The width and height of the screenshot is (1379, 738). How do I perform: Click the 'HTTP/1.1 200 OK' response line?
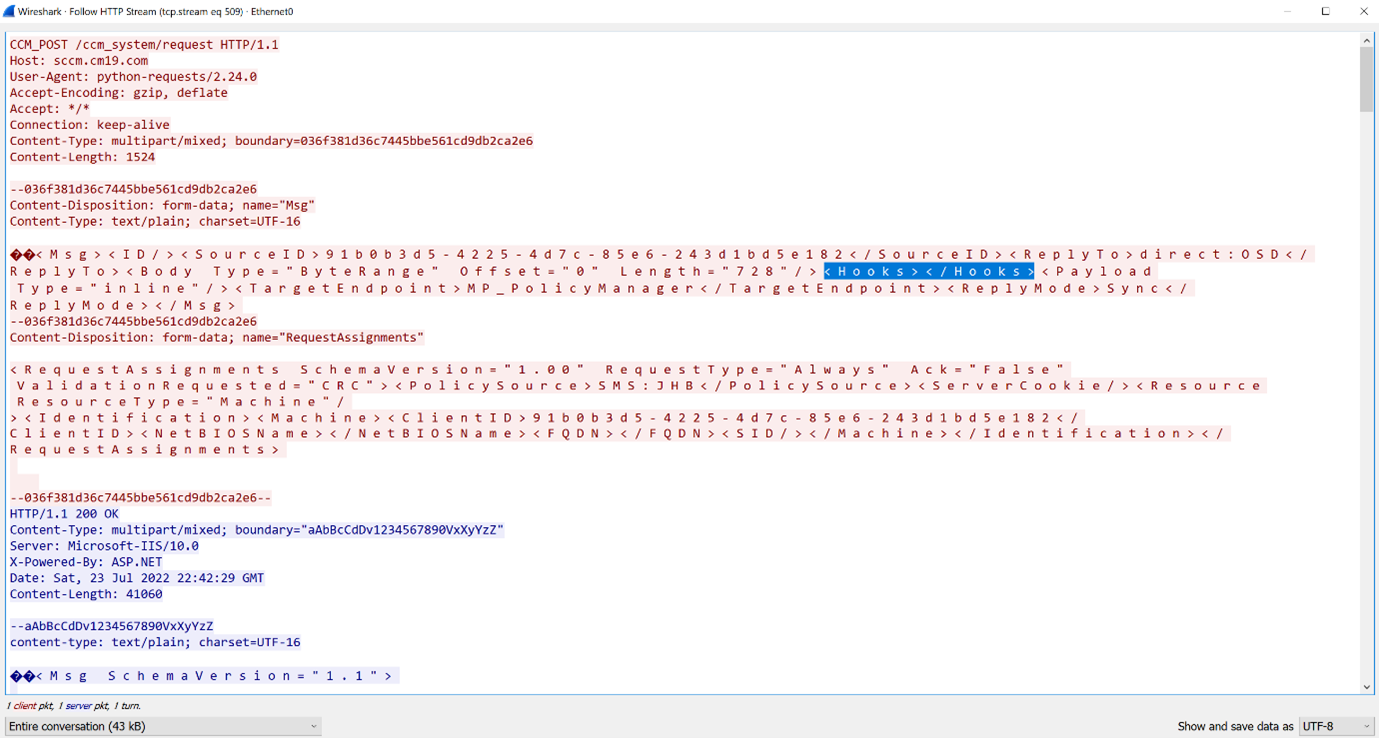(x=64, y=514)
